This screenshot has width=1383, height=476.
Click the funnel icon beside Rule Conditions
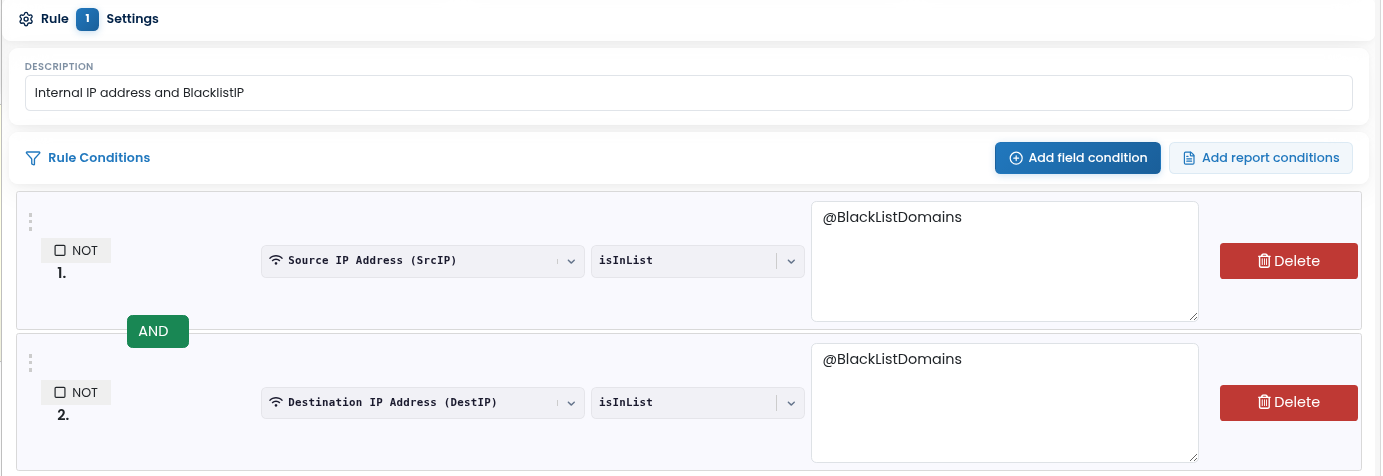[x=33, y=158]
